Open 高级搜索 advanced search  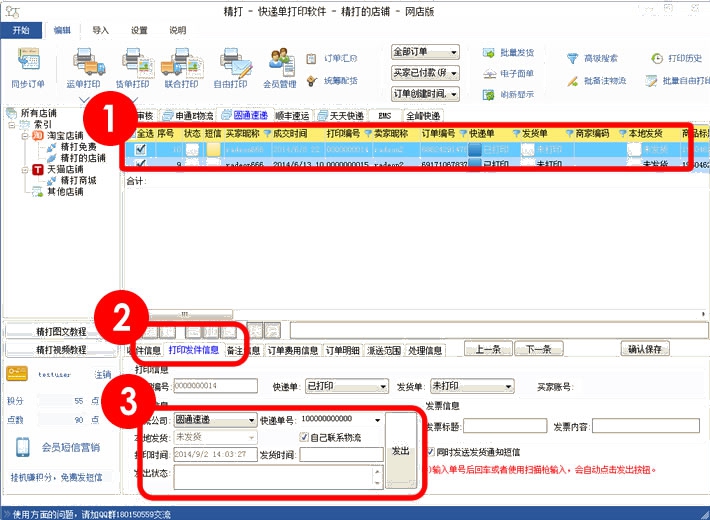coord(592,58)
